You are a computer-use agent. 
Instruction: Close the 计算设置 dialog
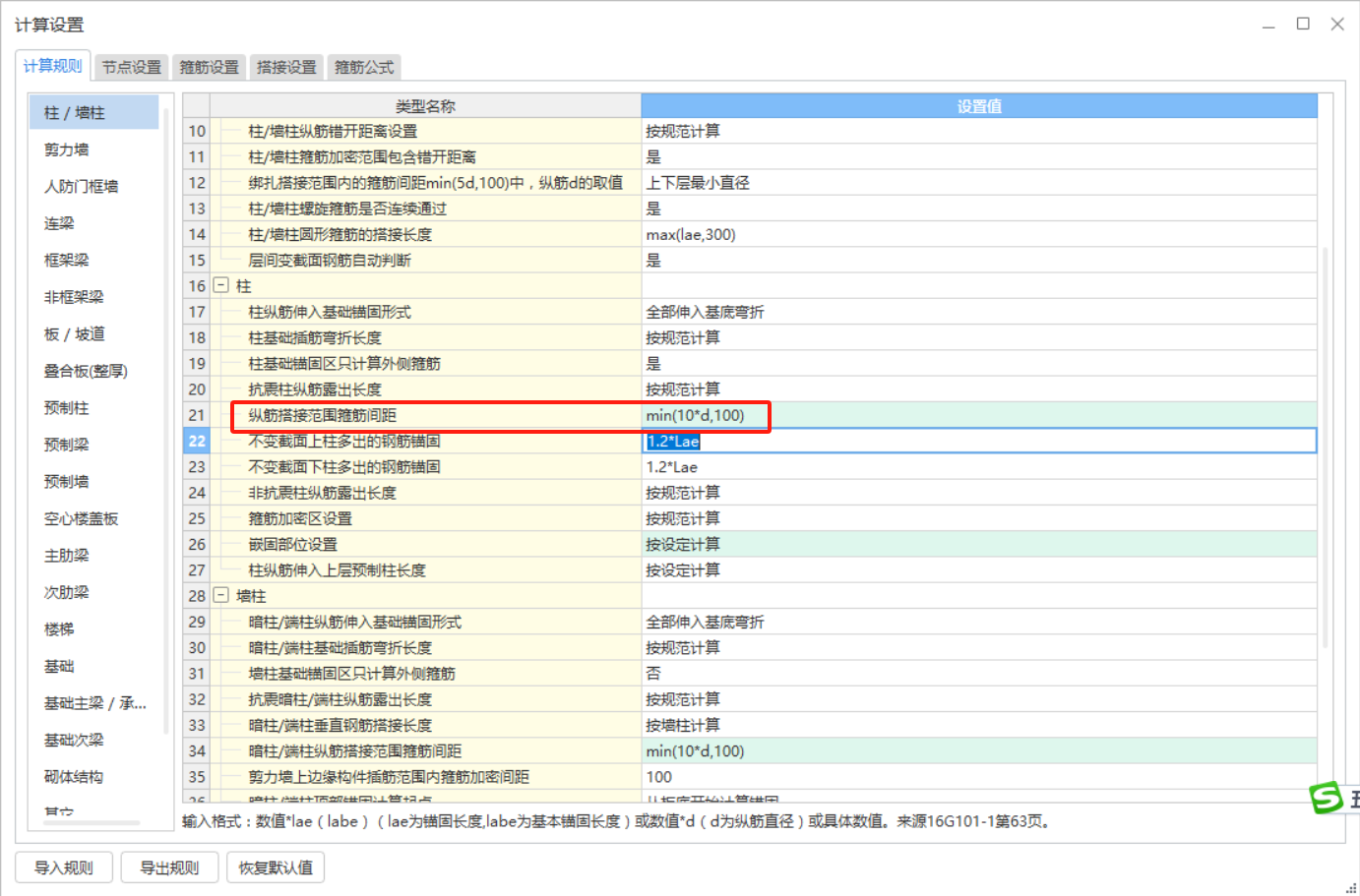click(1337, 24)
